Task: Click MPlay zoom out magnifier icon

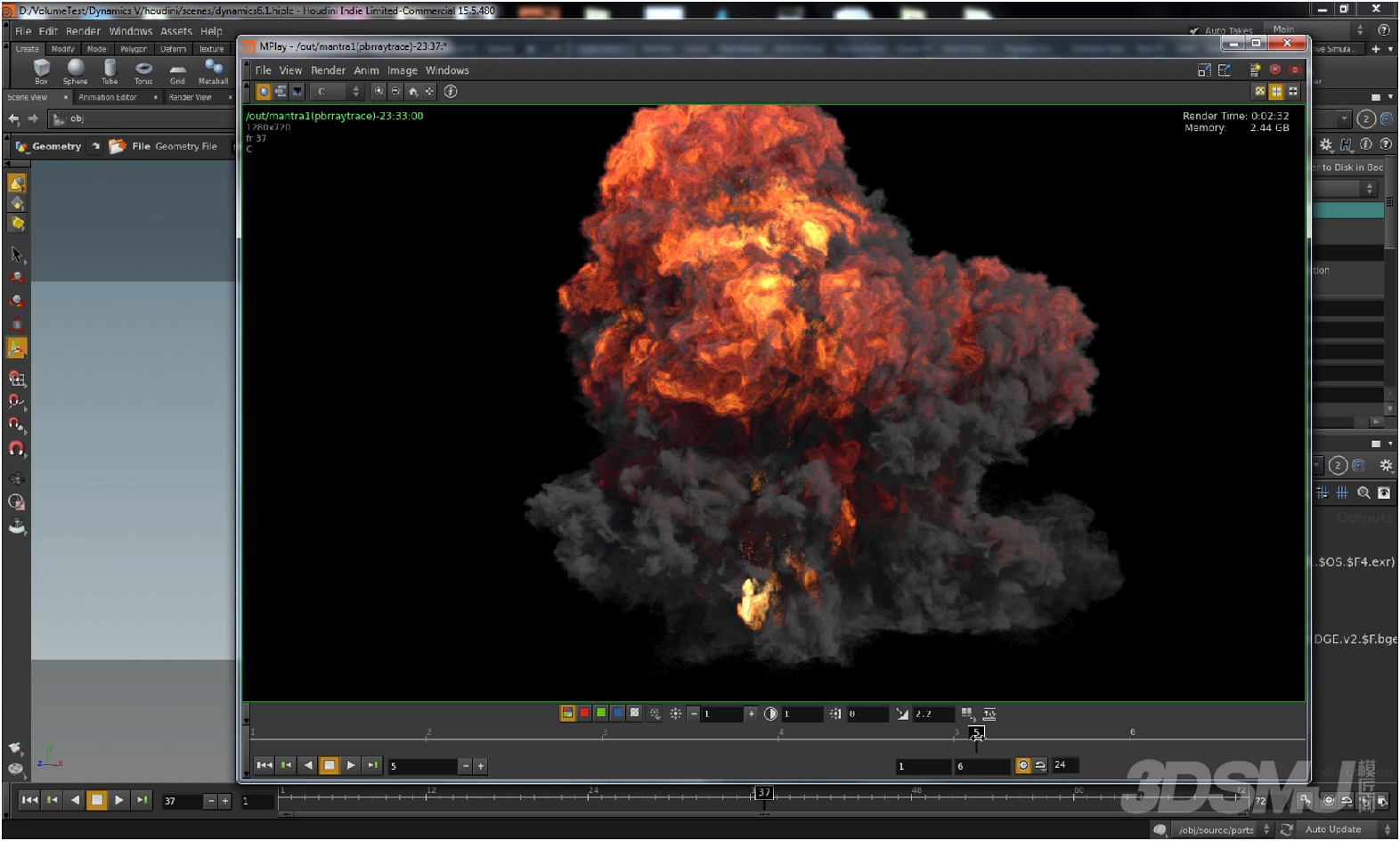Action: point(395,91)
